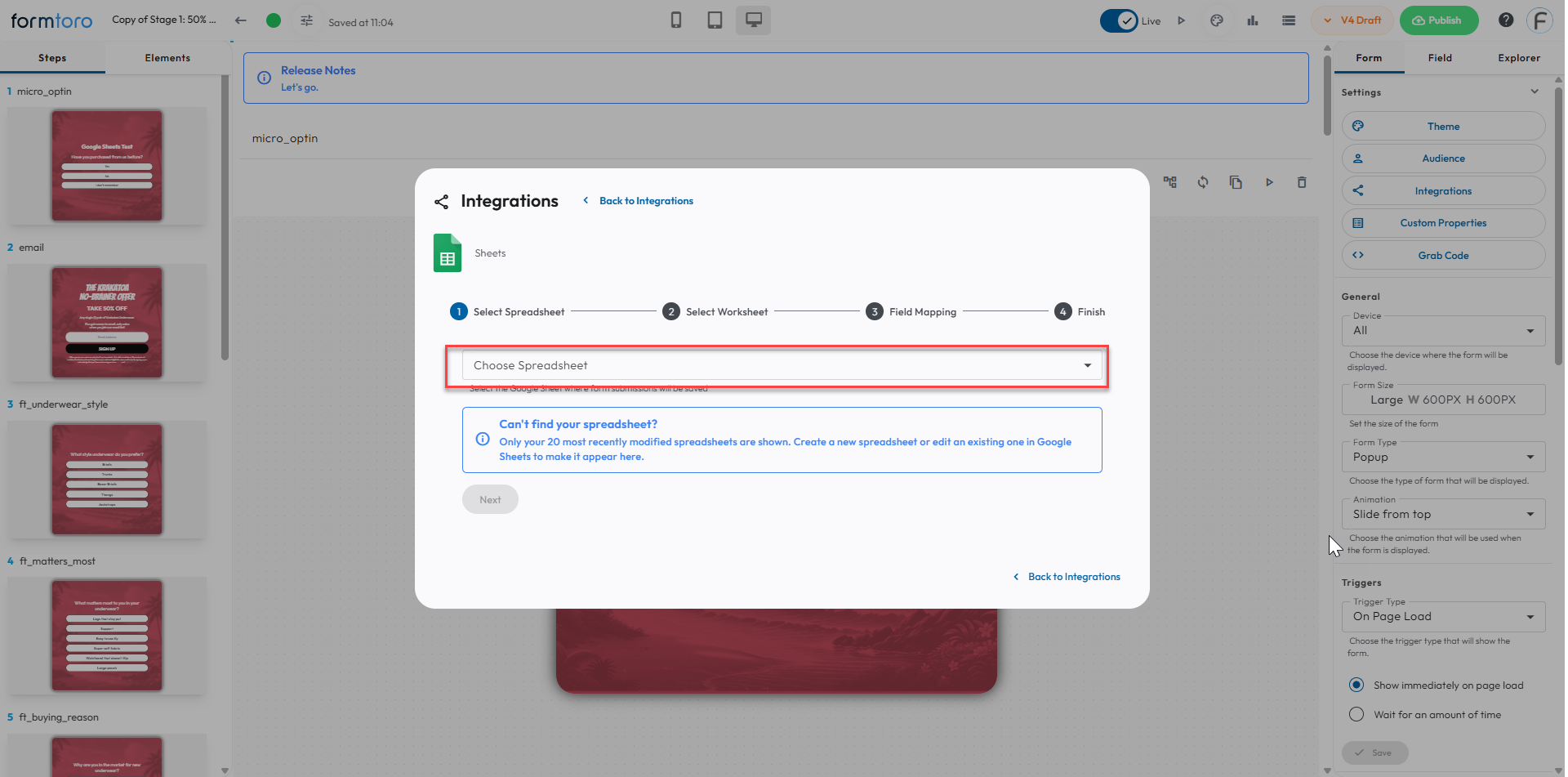The width and height of the screenshot is (1568, 777).
Task: Open the V4 Draft version dropdown
Action: (x=1352, y=20)
